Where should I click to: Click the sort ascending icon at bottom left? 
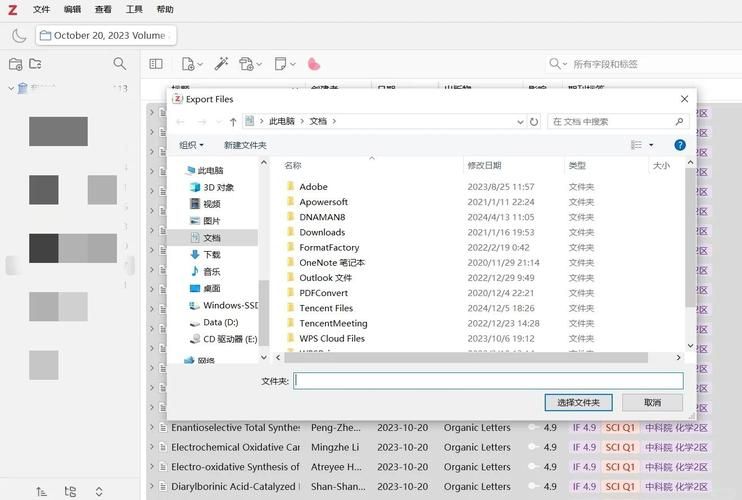click(42, 491)
